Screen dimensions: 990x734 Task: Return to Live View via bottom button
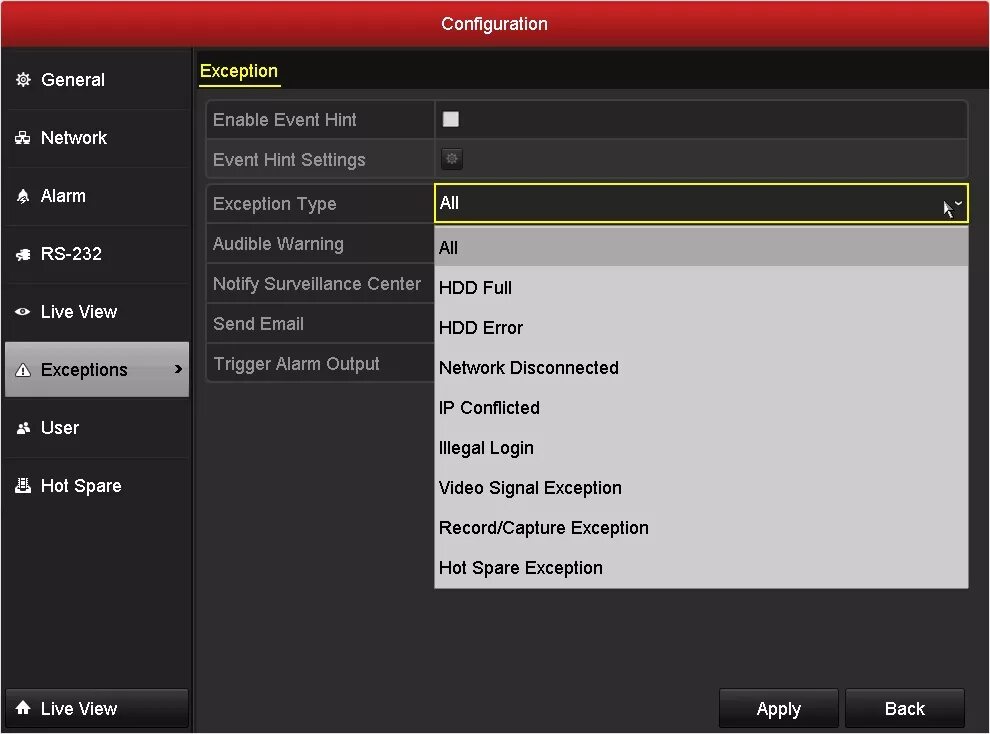click(x=97, y=708)
